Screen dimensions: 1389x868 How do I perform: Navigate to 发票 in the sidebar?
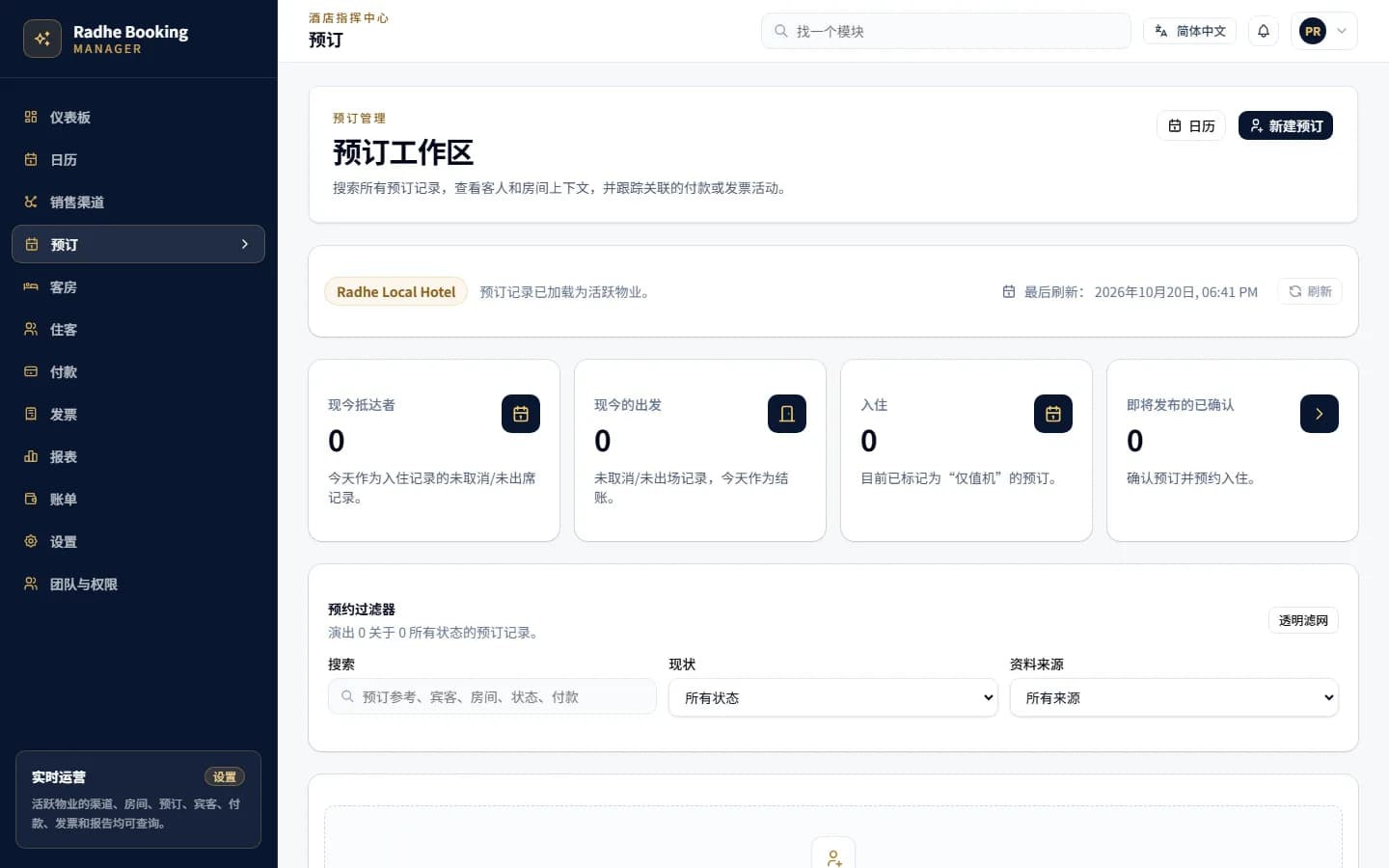(138, 415)
